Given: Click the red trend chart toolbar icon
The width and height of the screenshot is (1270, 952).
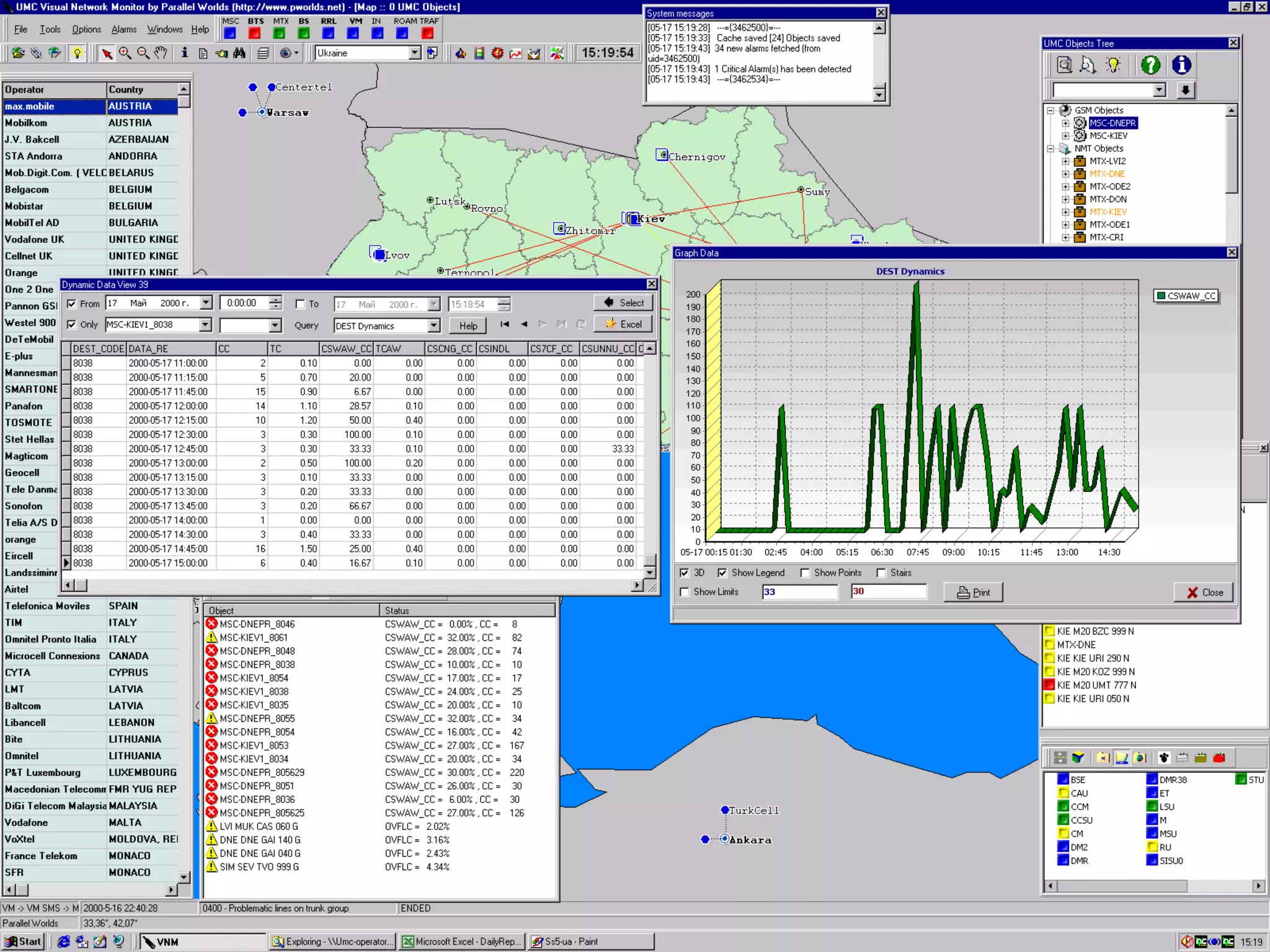Looking at the screenshot, I should [515, 53].
